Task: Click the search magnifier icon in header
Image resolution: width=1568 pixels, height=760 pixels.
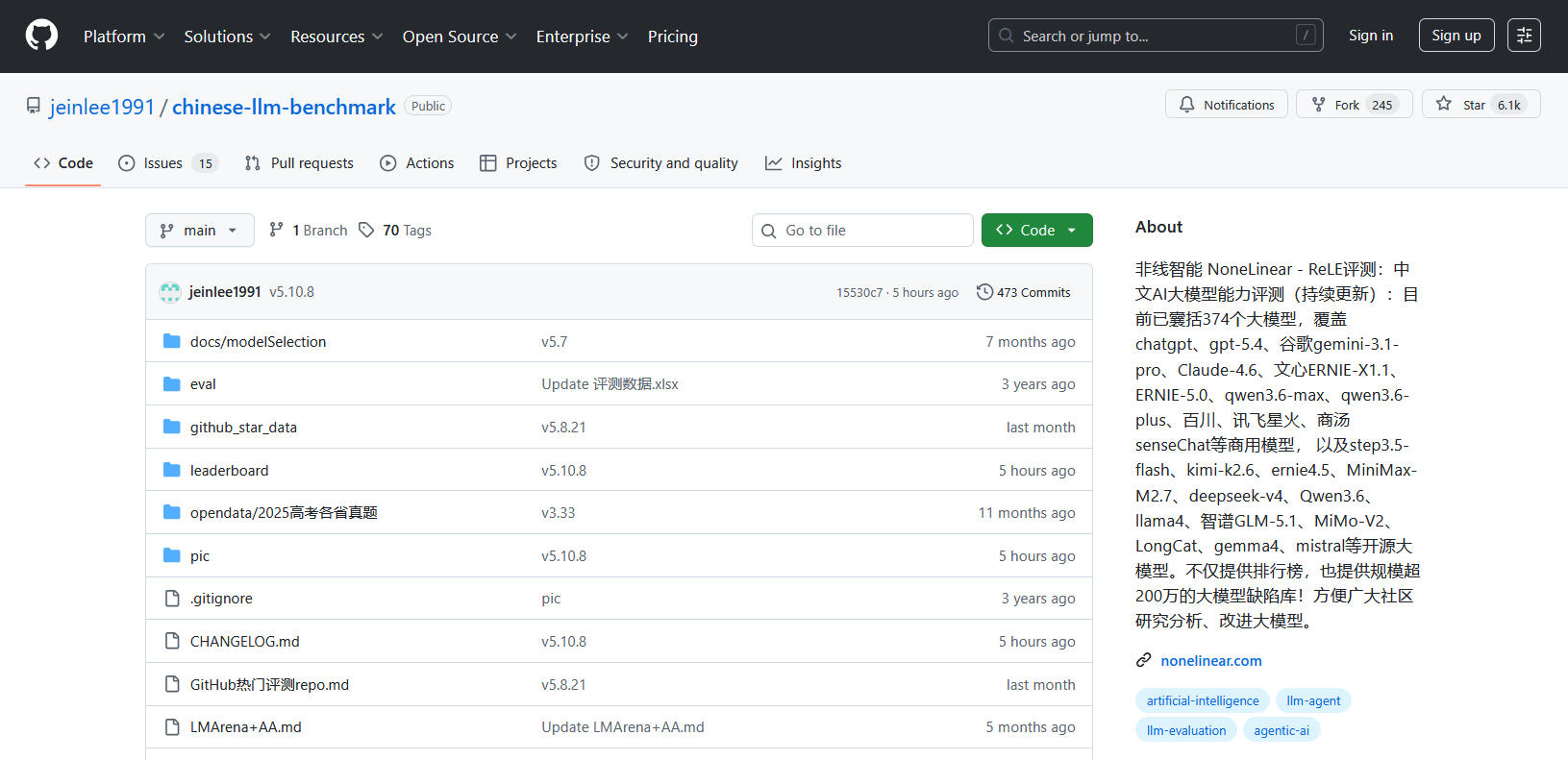Action: tap(1007, 36)
